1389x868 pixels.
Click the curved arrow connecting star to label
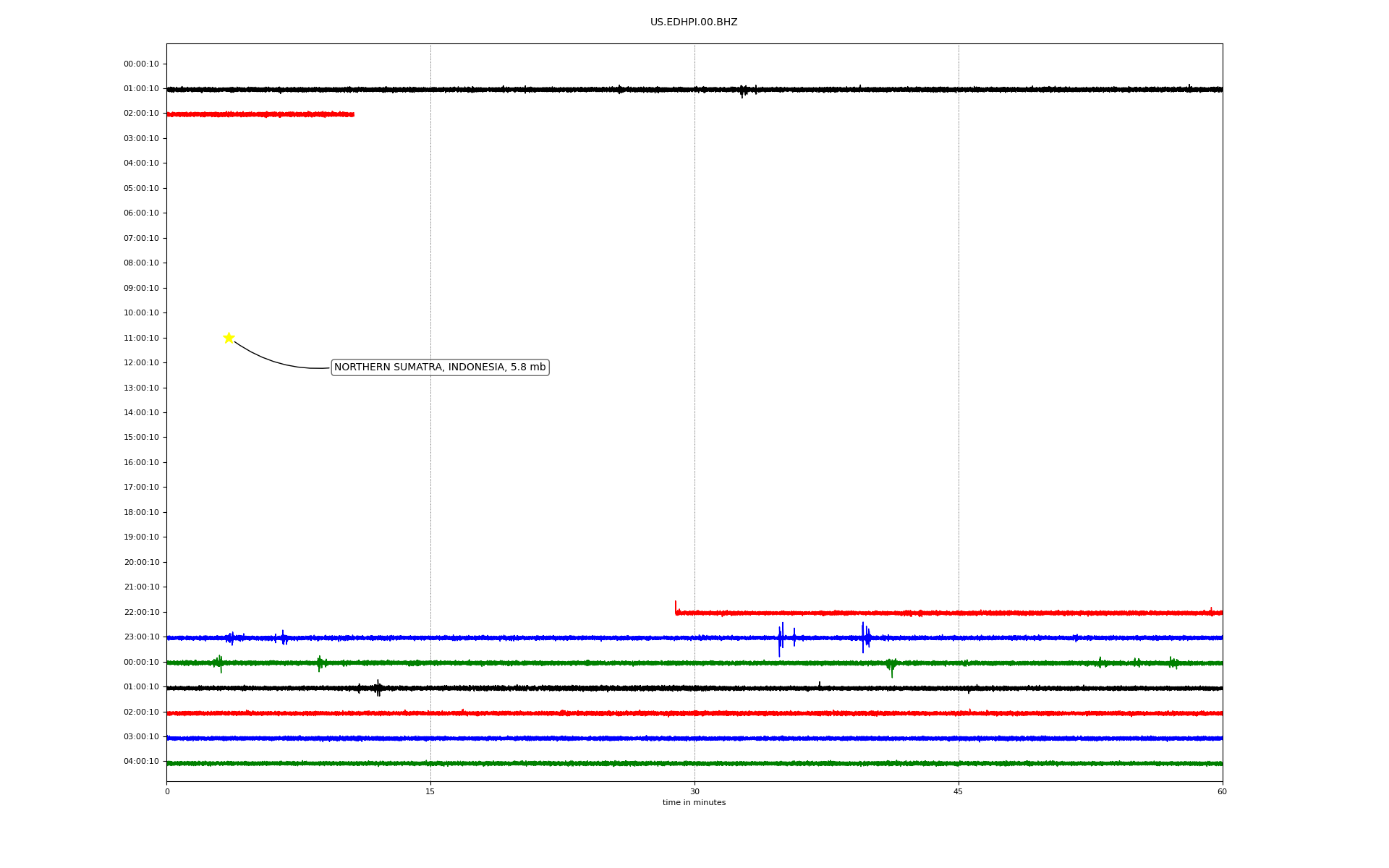(273, 361)
